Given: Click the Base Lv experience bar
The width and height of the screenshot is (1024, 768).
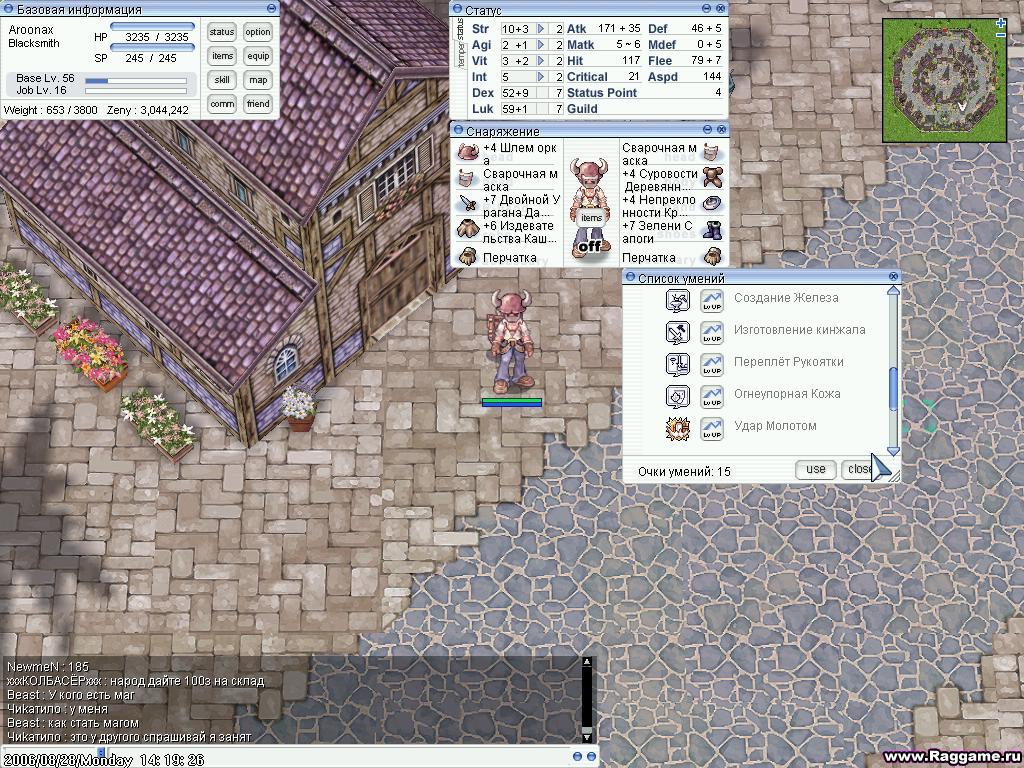Looking at the screenshot, I should [136, 81].
